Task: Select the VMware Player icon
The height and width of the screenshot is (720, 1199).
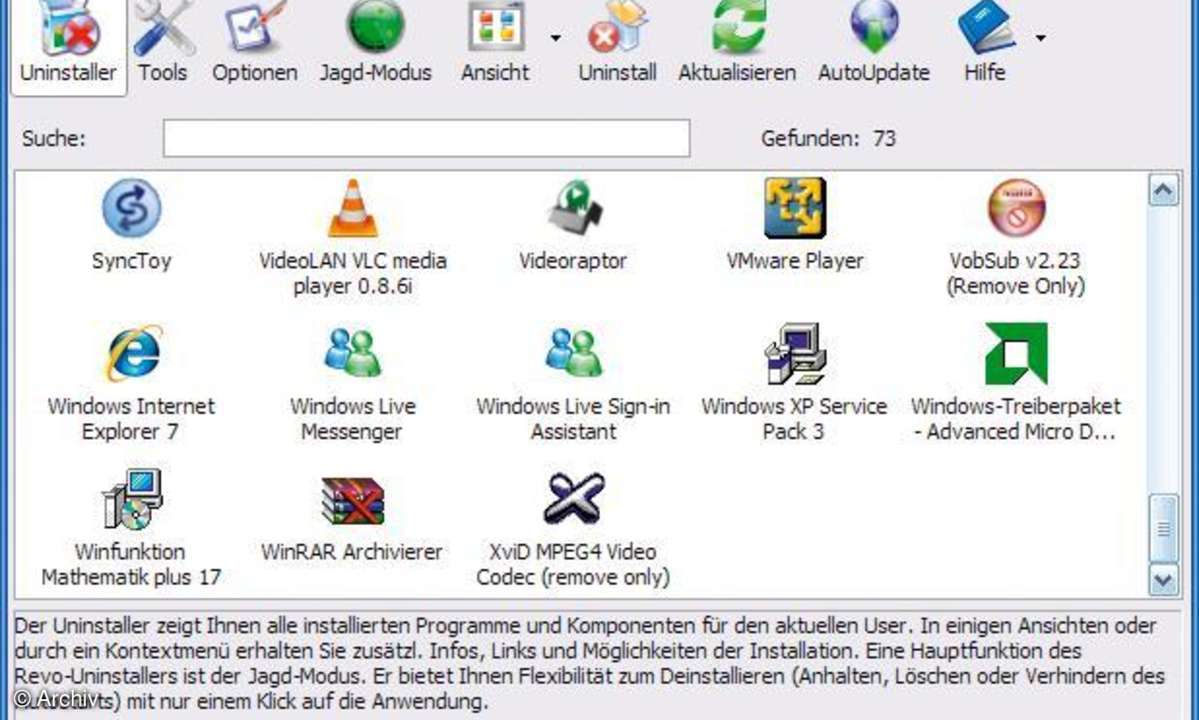Action: pos(795,208)
